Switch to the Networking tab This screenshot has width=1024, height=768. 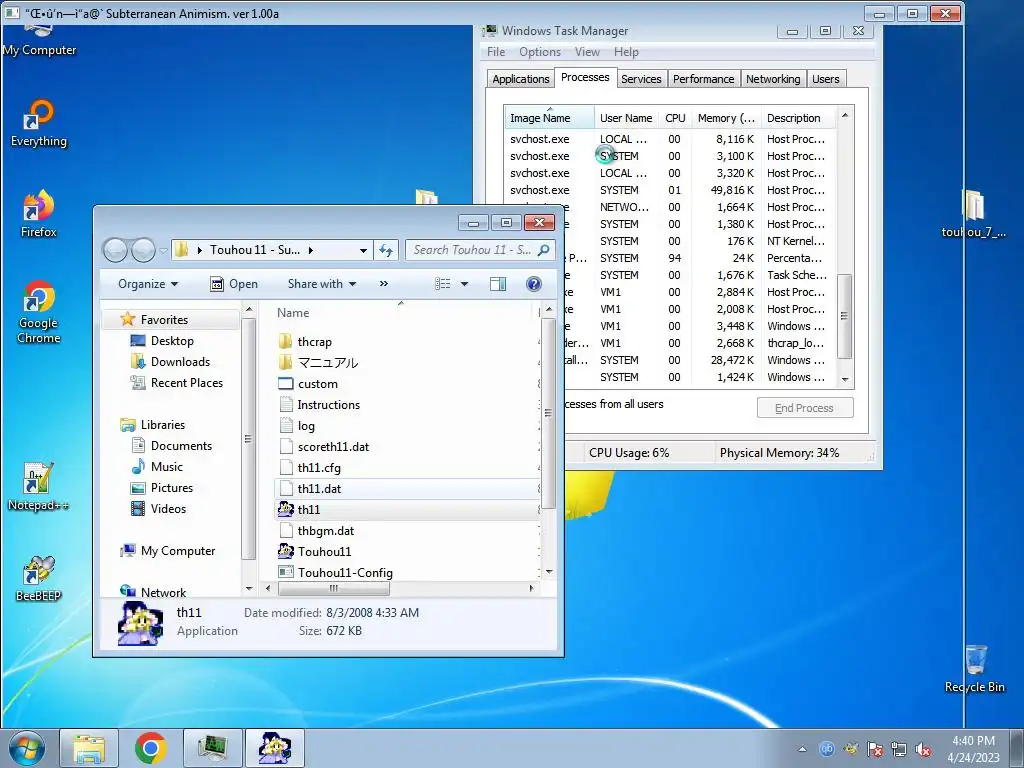coord(773,79)
